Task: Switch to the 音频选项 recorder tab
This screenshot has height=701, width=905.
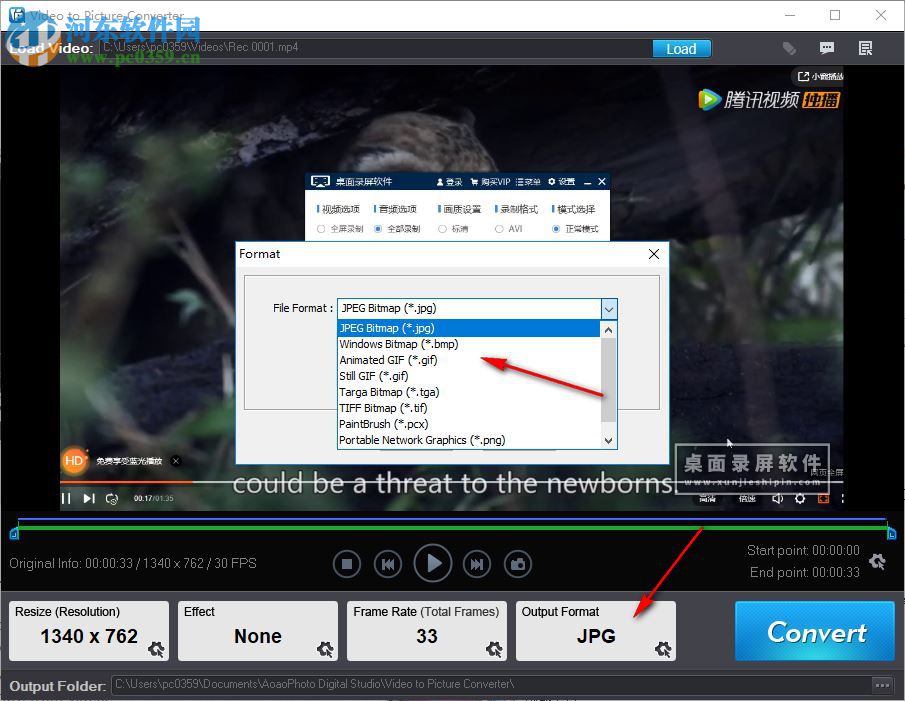Action: coord(395,209)
